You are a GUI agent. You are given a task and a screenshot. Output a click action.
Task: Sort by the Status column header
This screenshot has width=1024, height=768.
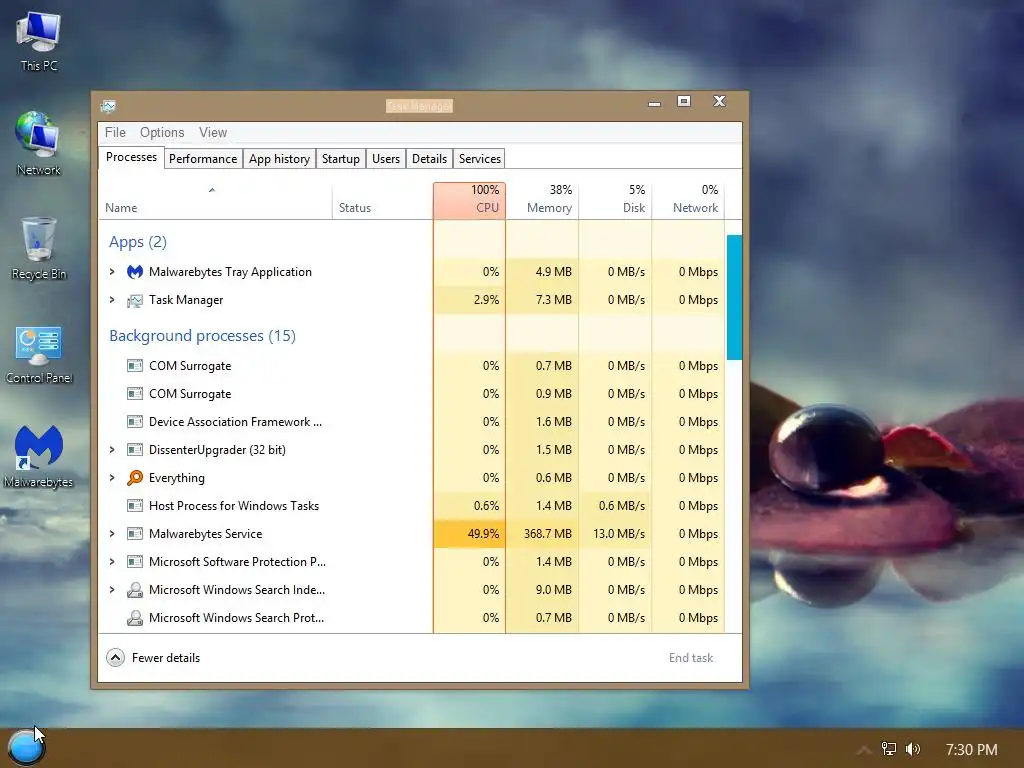point(383,200)
